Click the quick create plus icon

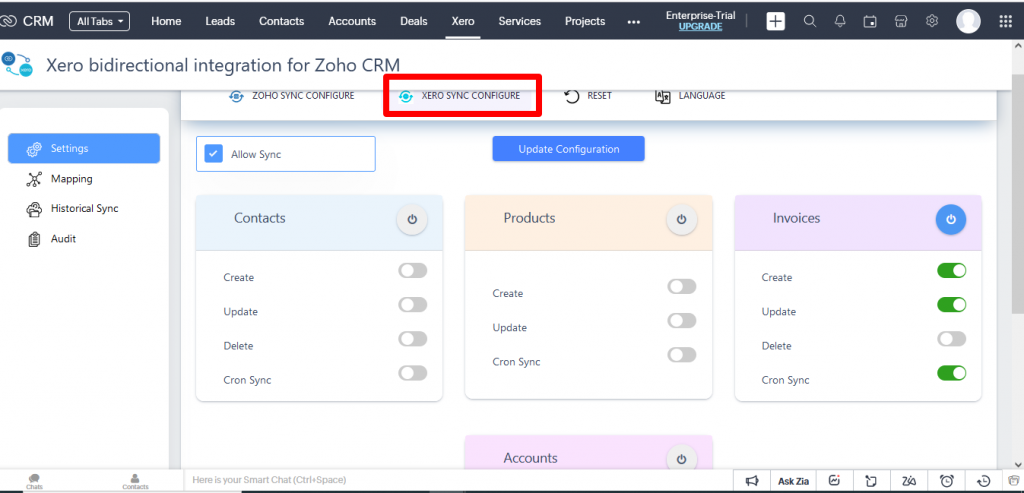click(x=775, y=22)
